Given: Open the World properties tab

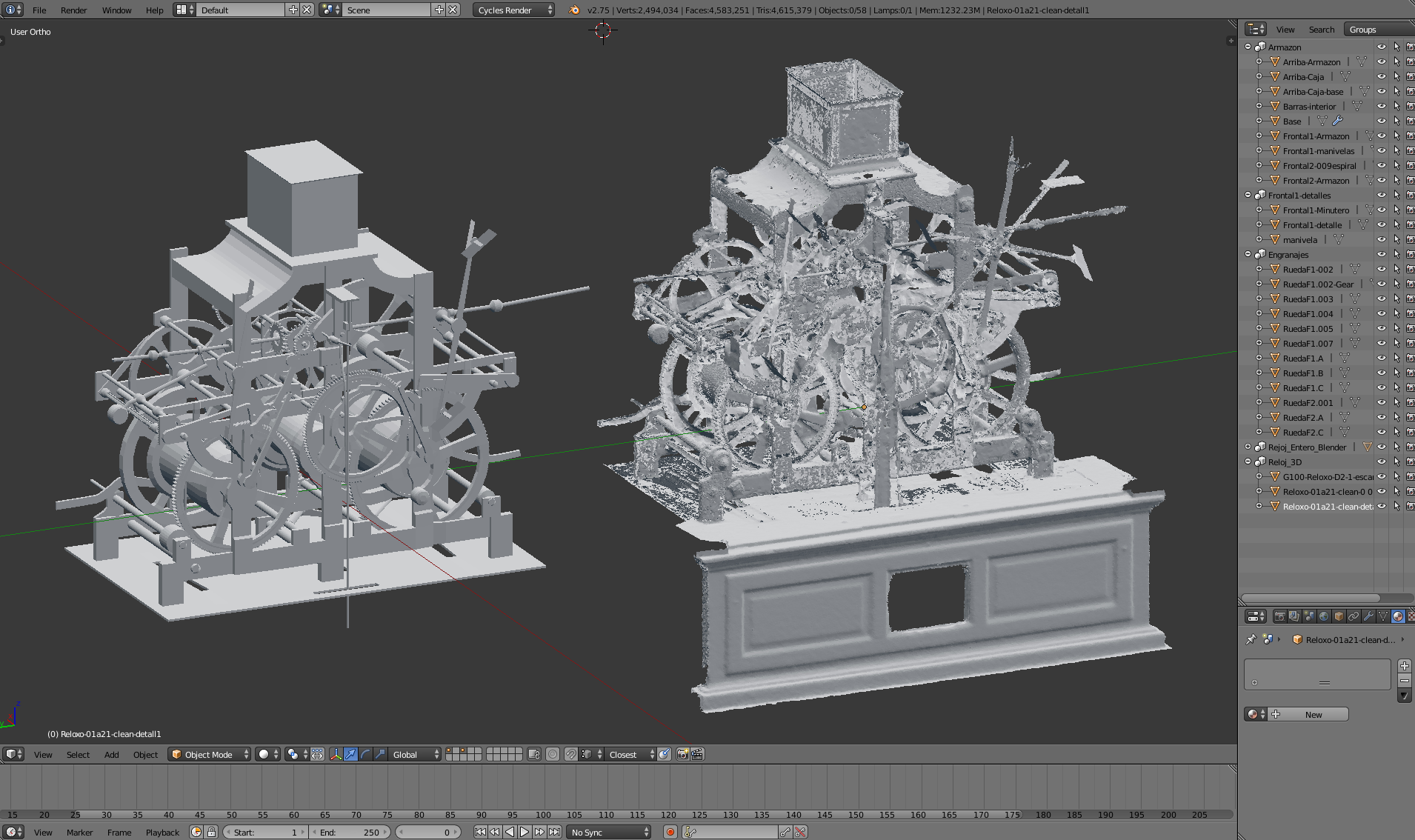Looking at the screenshot, I should pos(1324,616).
